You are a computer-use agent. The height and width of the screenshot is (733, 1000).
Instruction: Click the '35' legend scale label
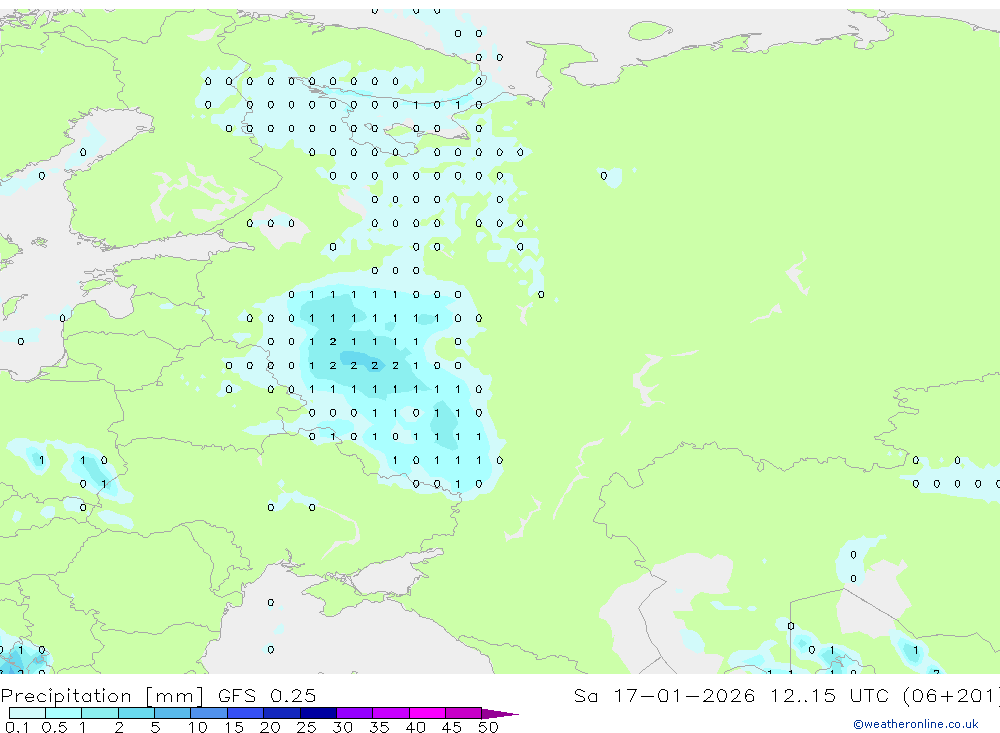379,727
